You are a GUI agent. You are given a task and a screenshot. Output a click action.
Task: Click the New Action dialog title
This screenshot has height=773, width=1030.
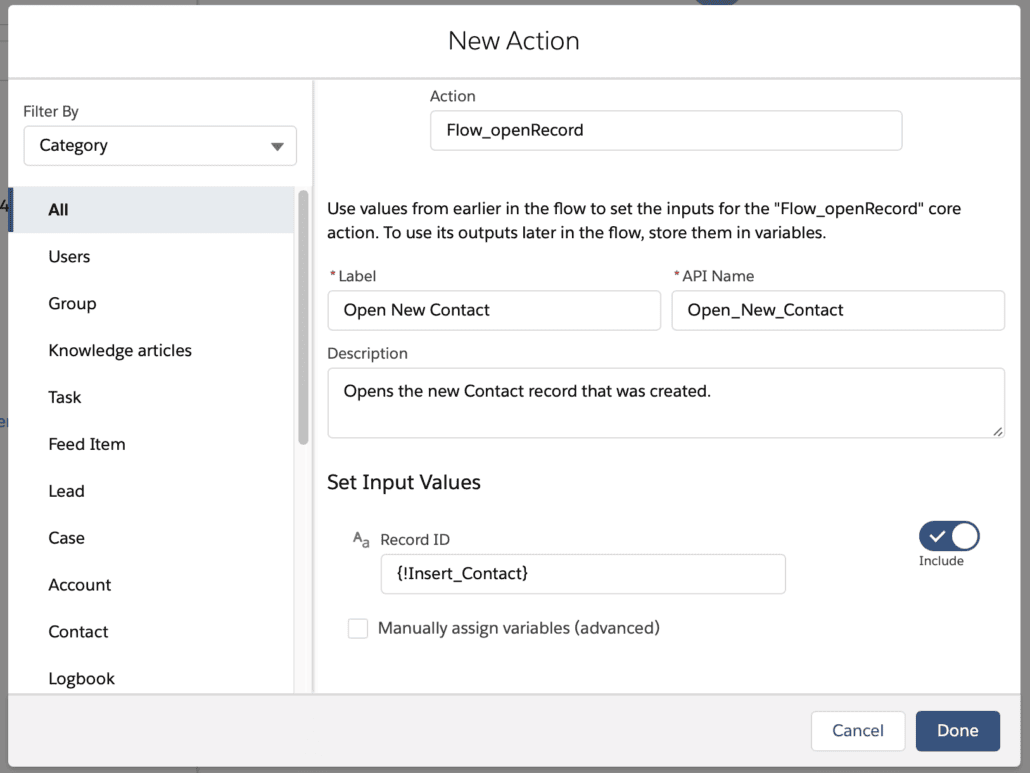514,41
